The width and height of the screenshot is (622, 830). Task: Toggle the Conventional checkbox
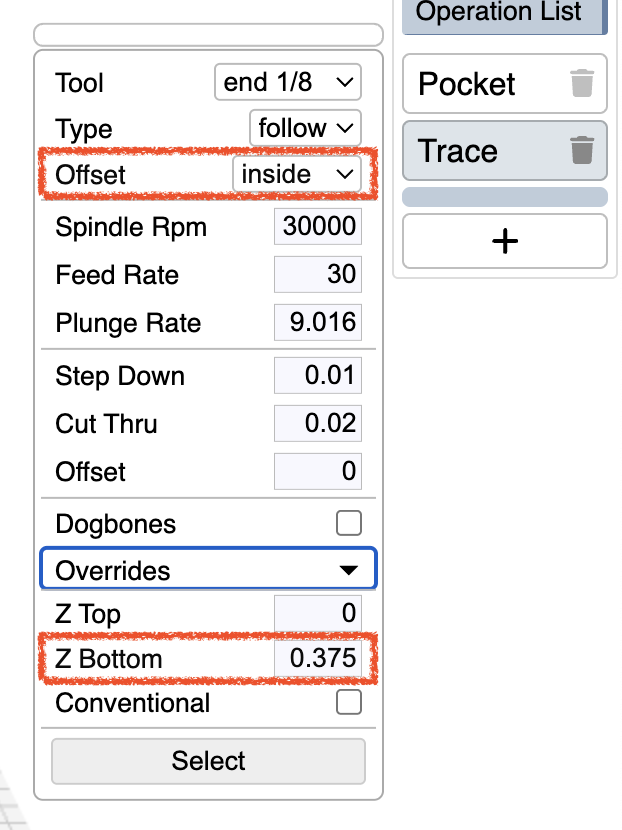pos(348,703)
